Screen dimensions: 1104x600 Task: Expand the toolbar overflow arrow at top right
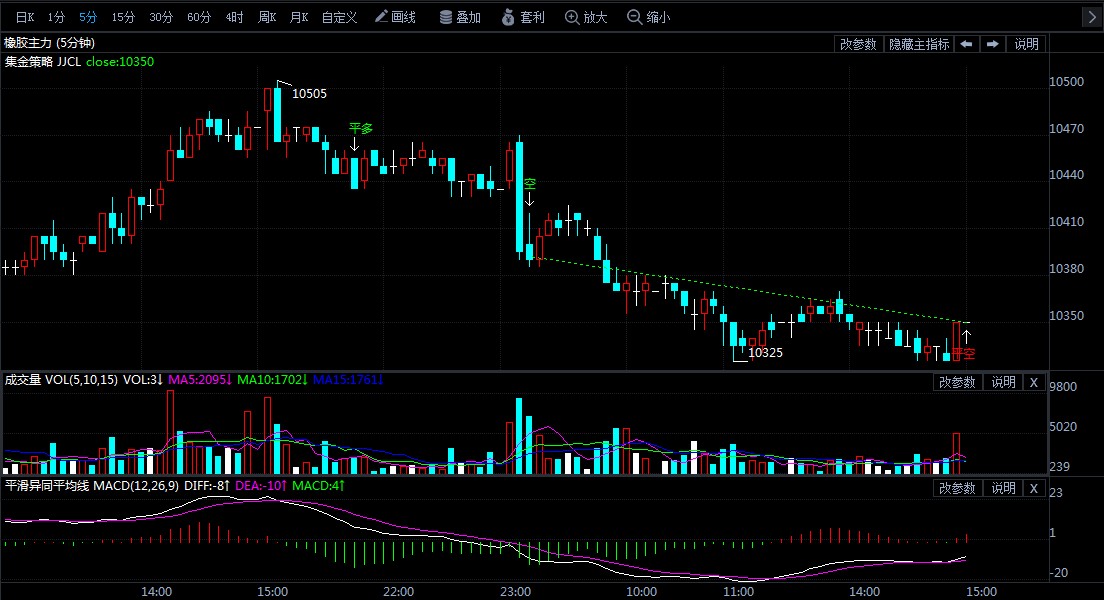pyautogui.click(x=1092, y=17)
